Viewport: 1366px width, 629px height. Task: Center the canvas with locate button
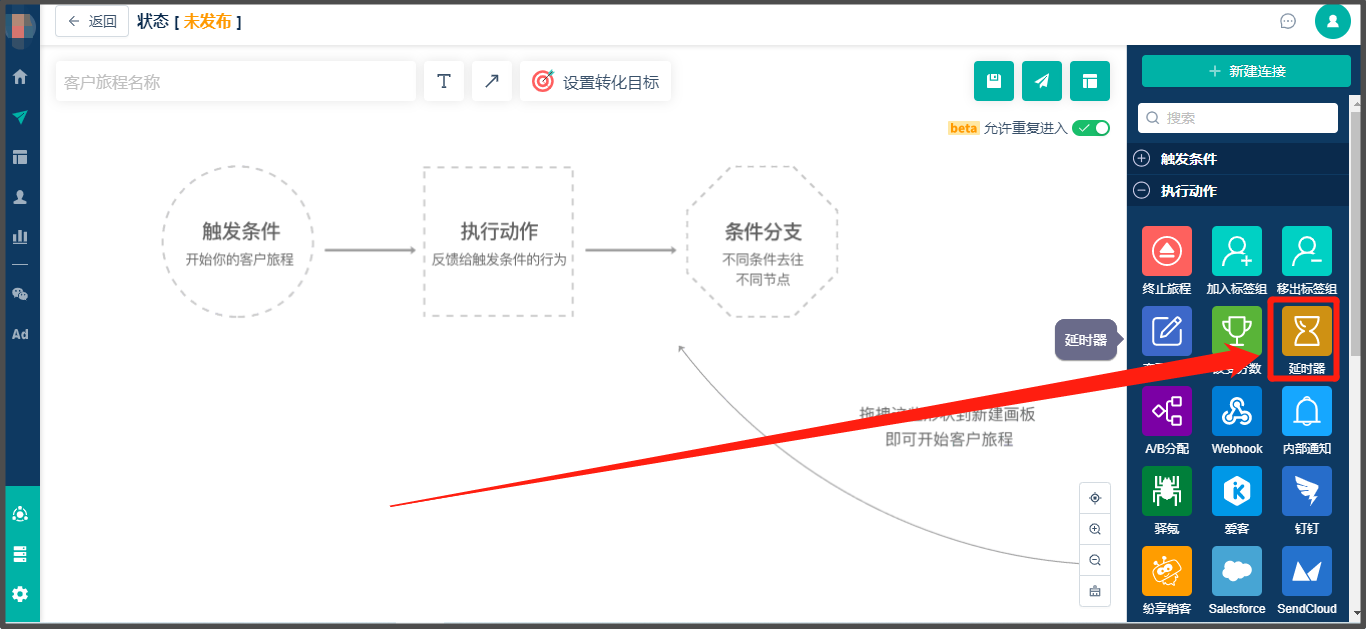pos(1095,498)
